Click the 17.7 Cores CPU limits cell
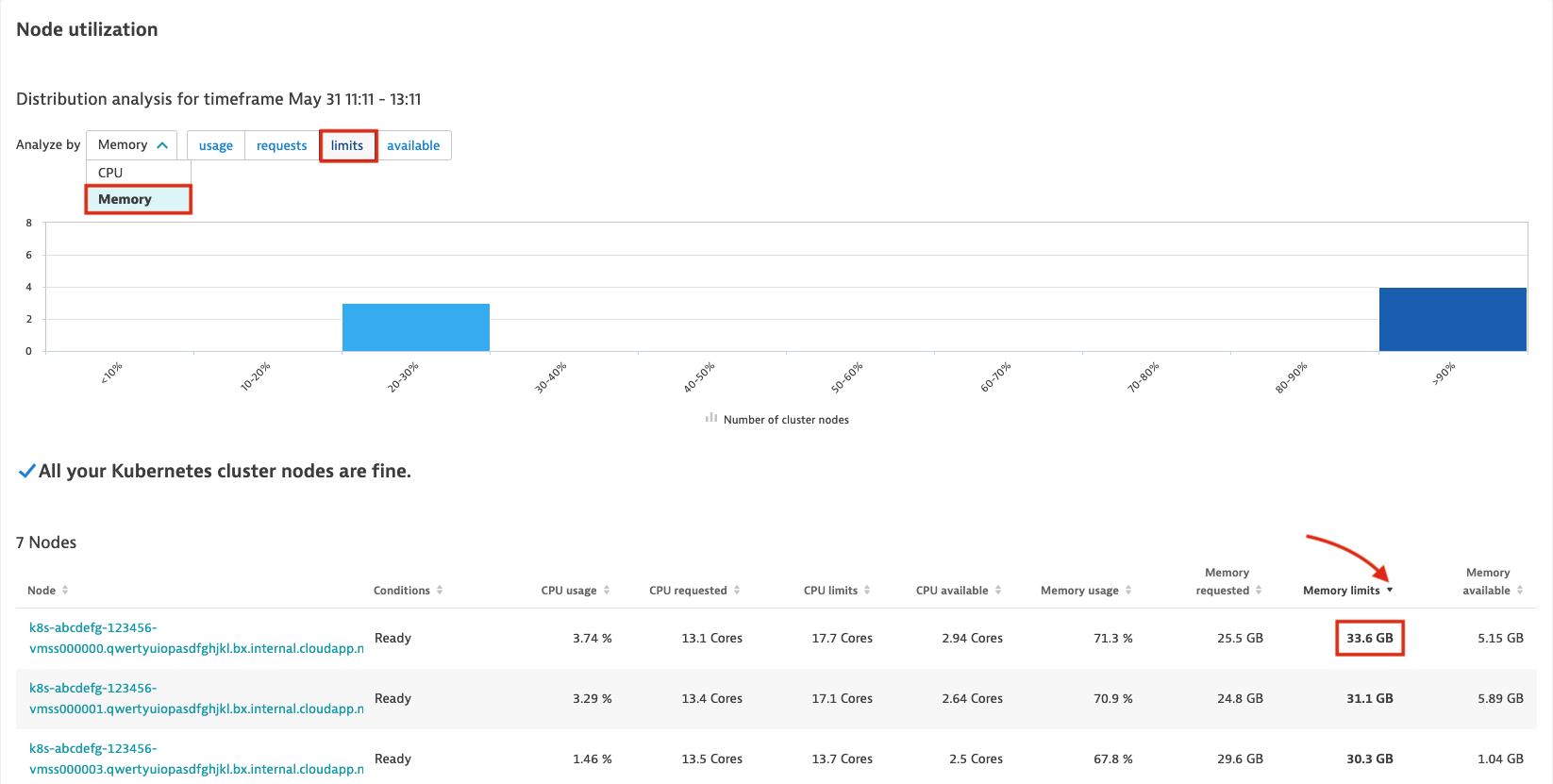1553x784 pixels. click(x=843, y=638)
